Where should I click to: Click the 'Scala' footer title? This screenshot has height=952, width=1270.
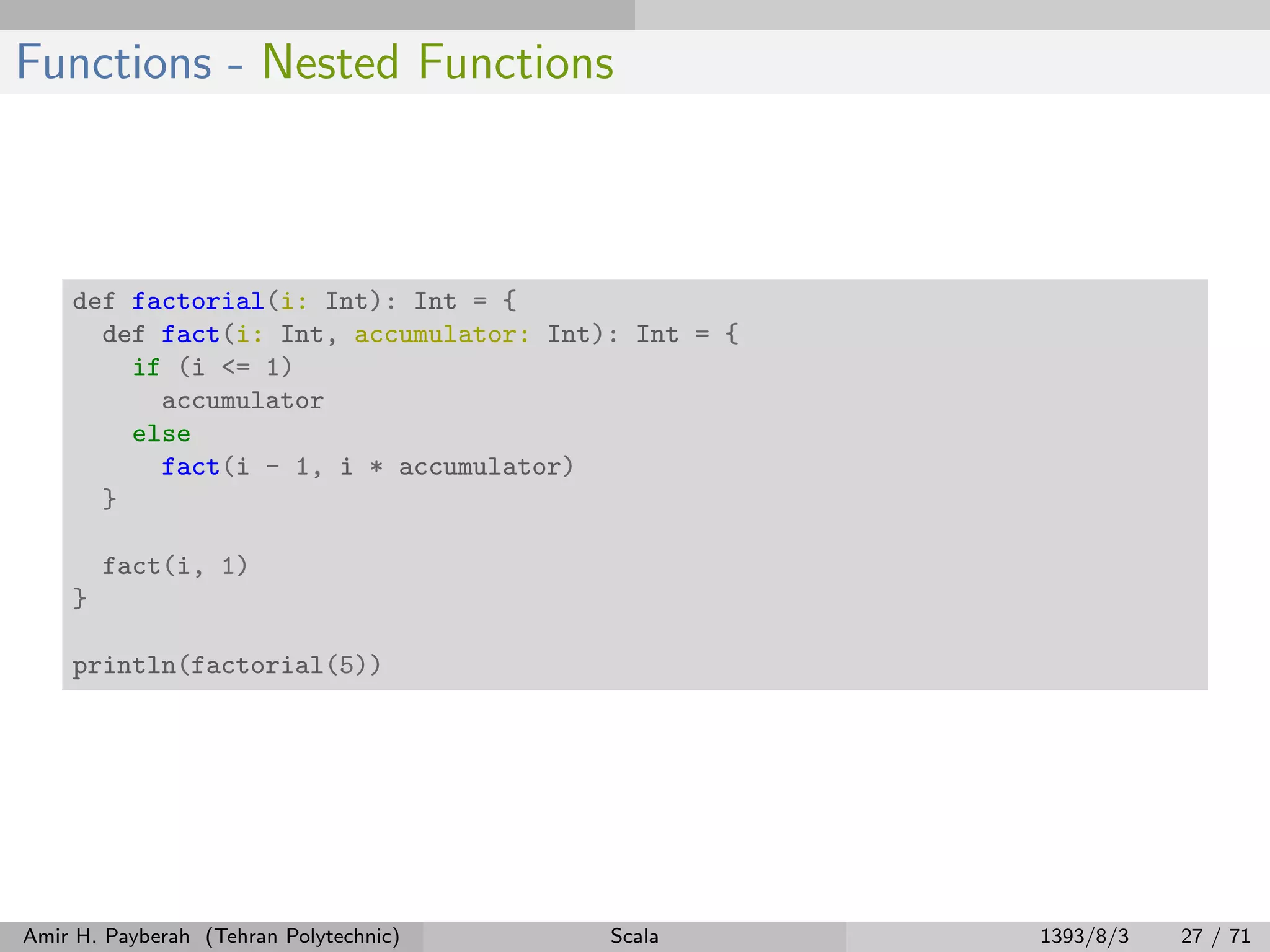(x=634, y=936)
